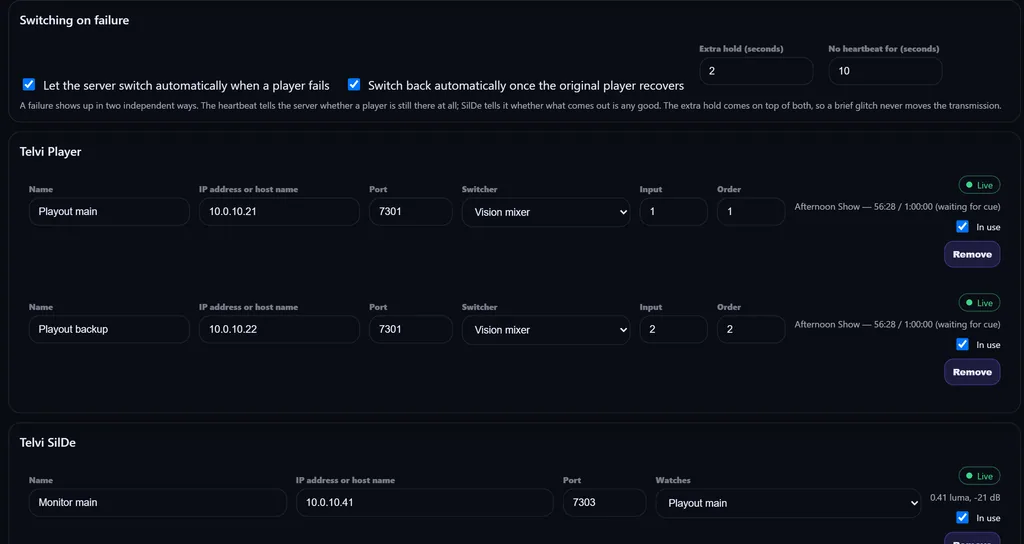Click Input field of Playout main
1024x544 pixels.
673,212
